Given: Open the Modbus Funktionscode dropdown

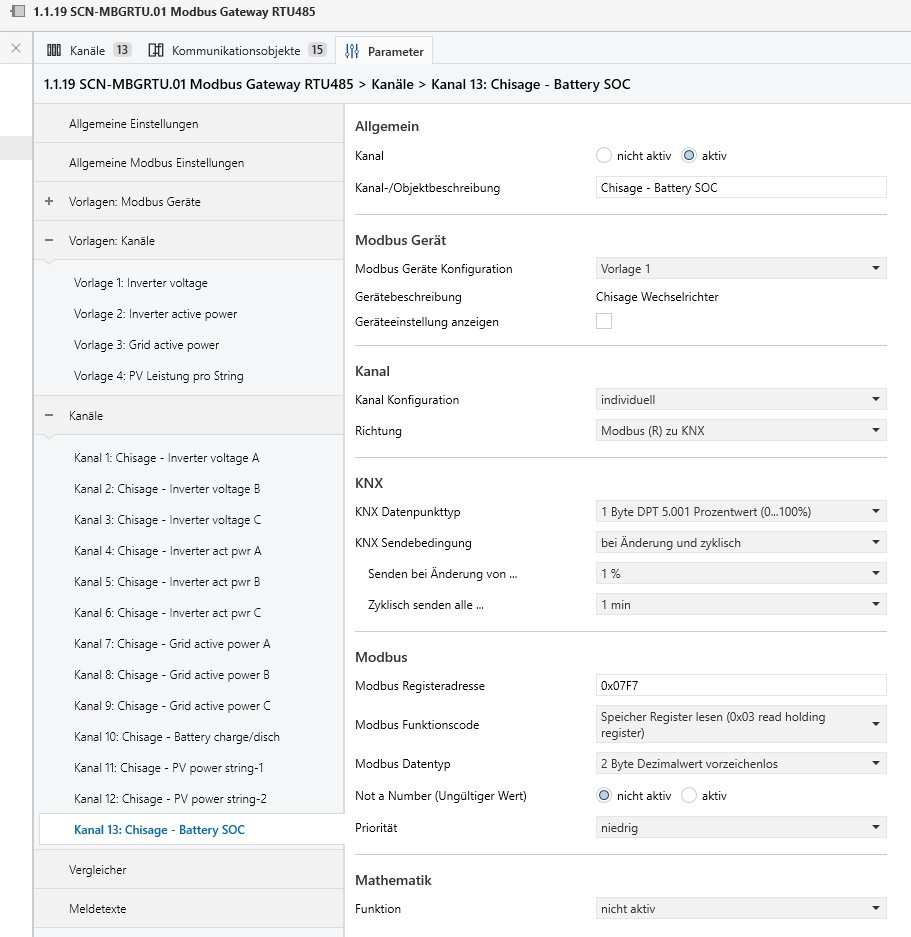Looking at the screenshot, I should pyautogui.click(x=740, y=725).
